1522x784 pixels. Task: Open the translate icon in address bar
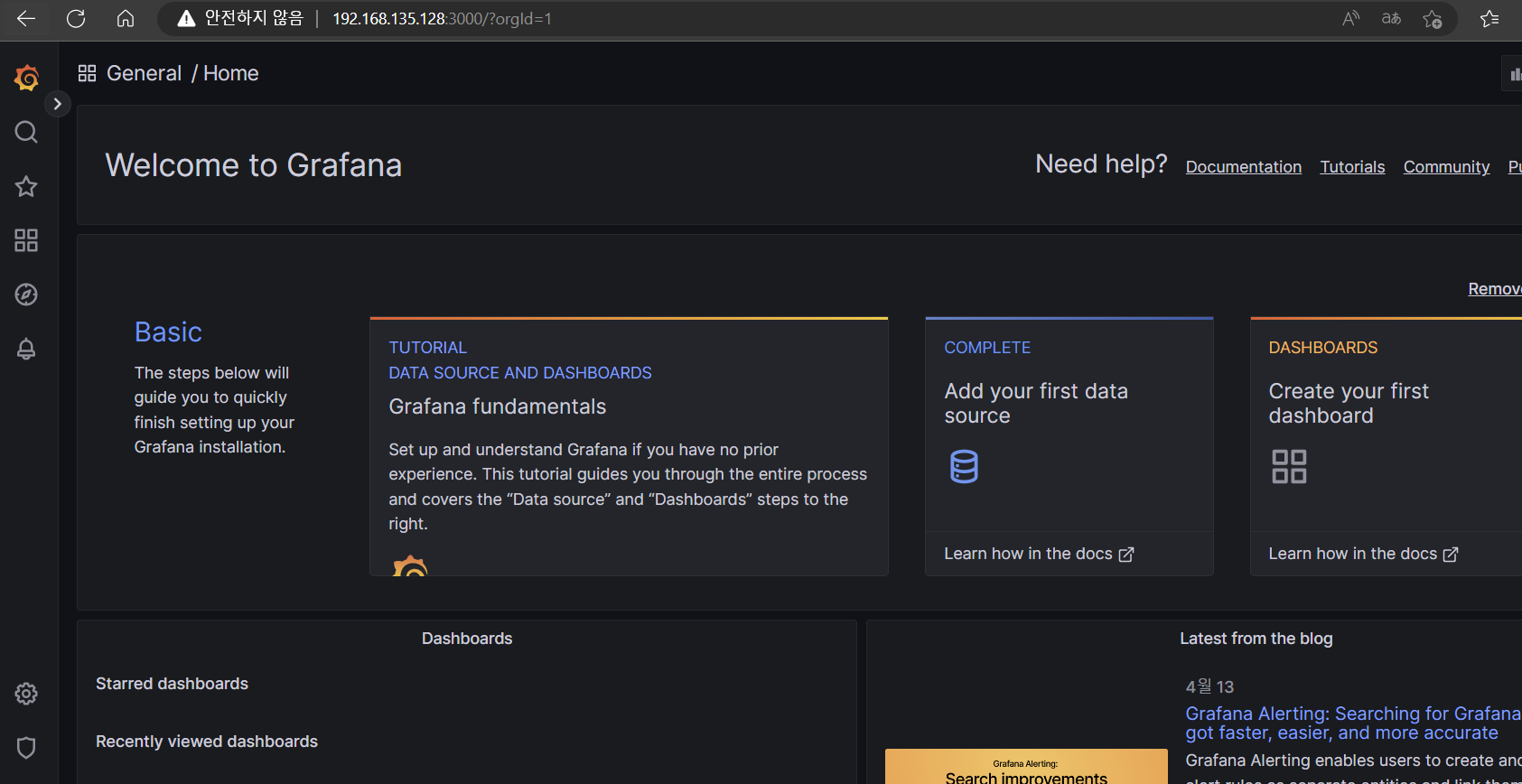click(x=1391, y=18)
